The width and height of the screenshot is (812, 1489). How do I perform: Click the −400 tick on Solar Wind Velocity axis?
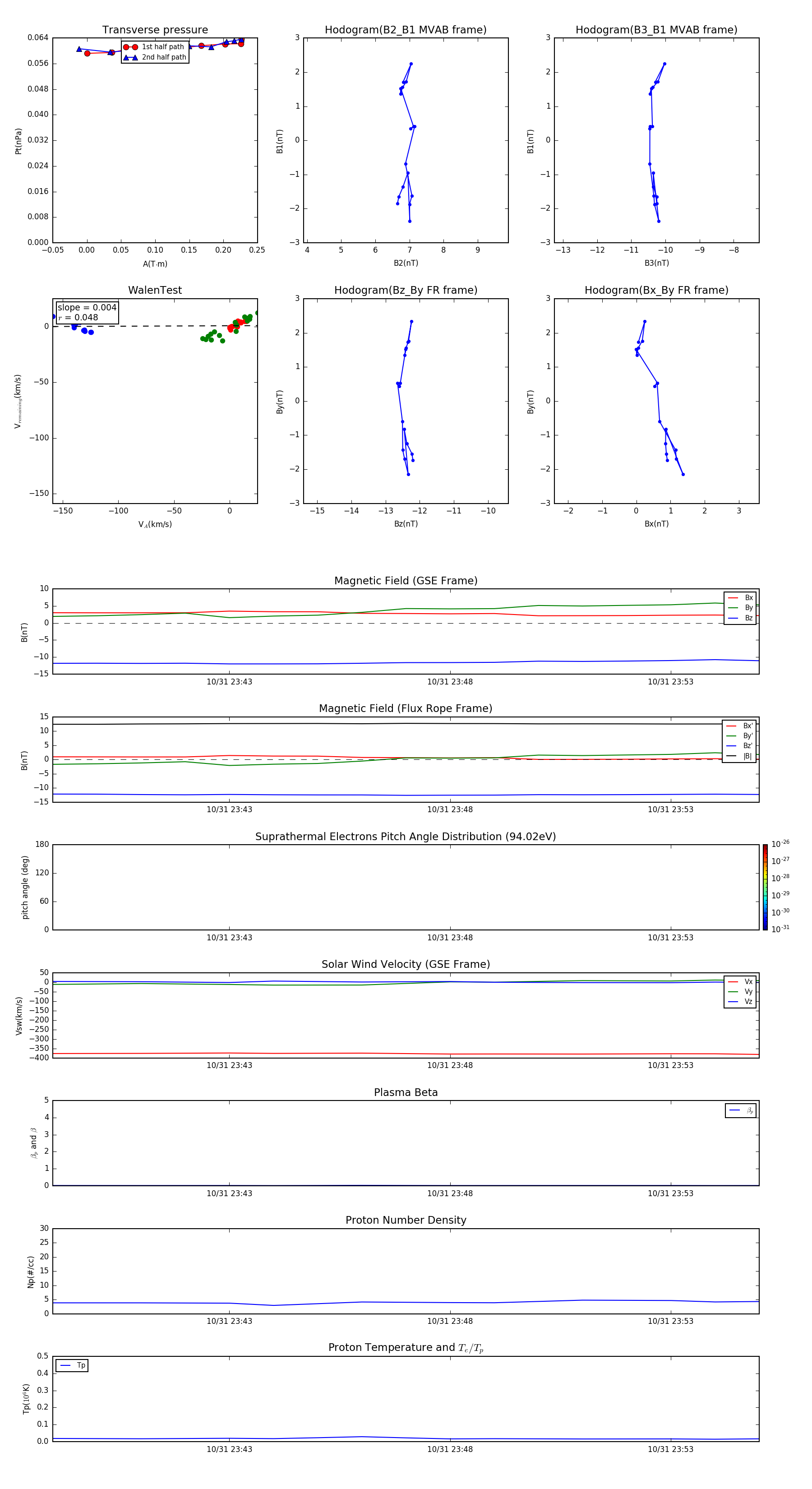pos(38,1058)
